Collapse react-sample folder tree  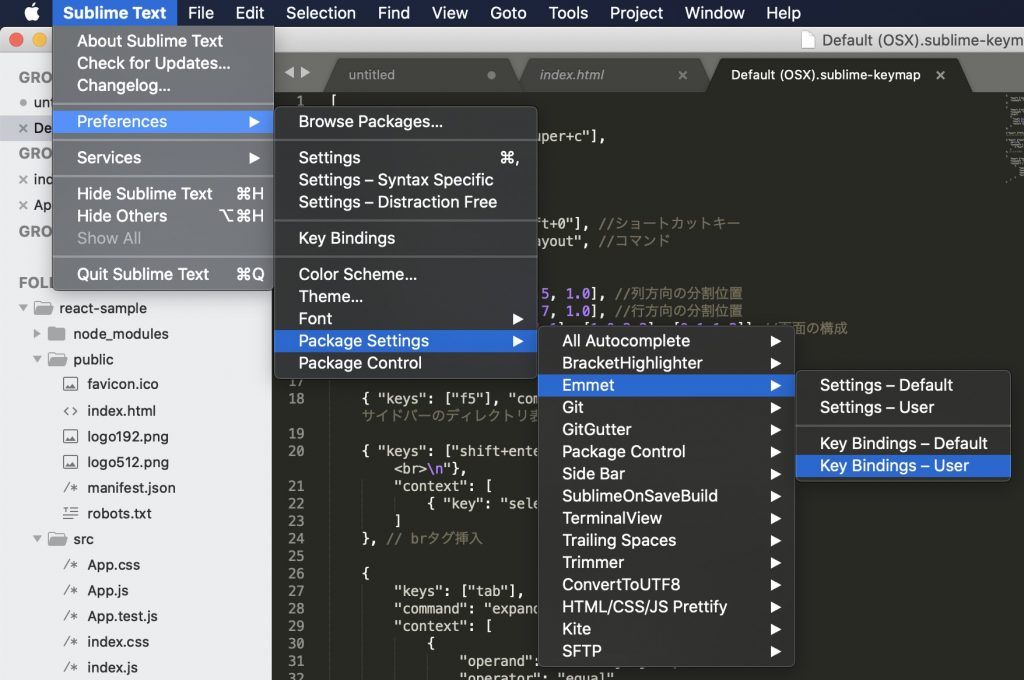(24, 308)
